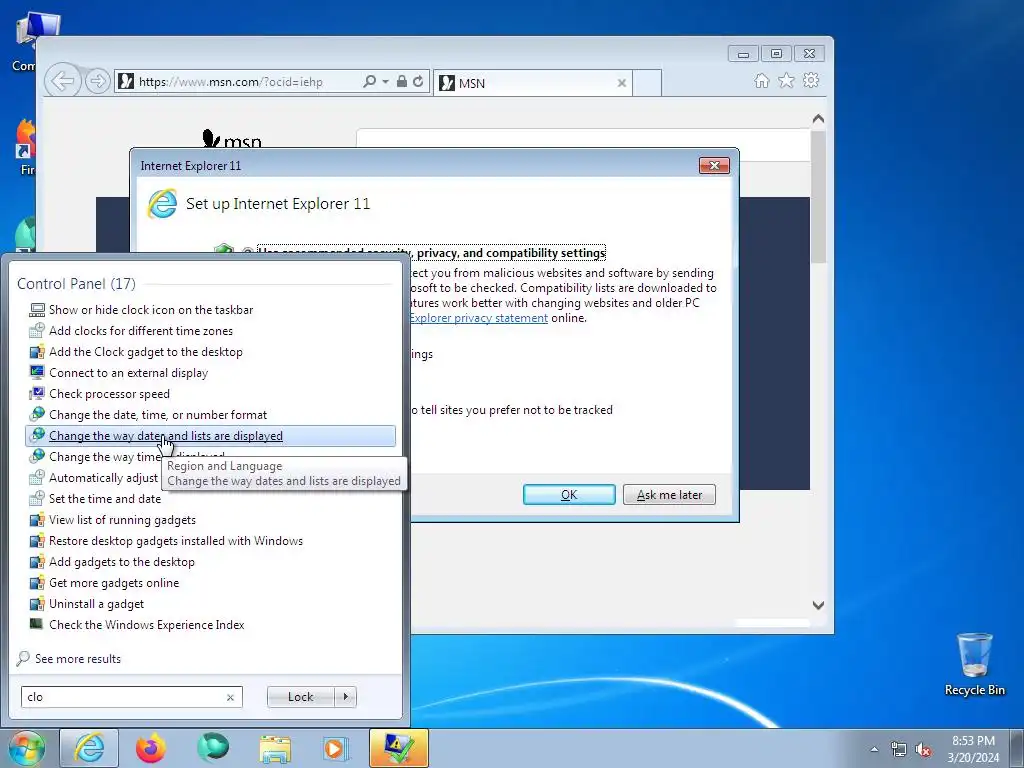This screenshot has width=1024, height=768.
Task: Click the muted volume tray icon
Action: tap(923, 749)
